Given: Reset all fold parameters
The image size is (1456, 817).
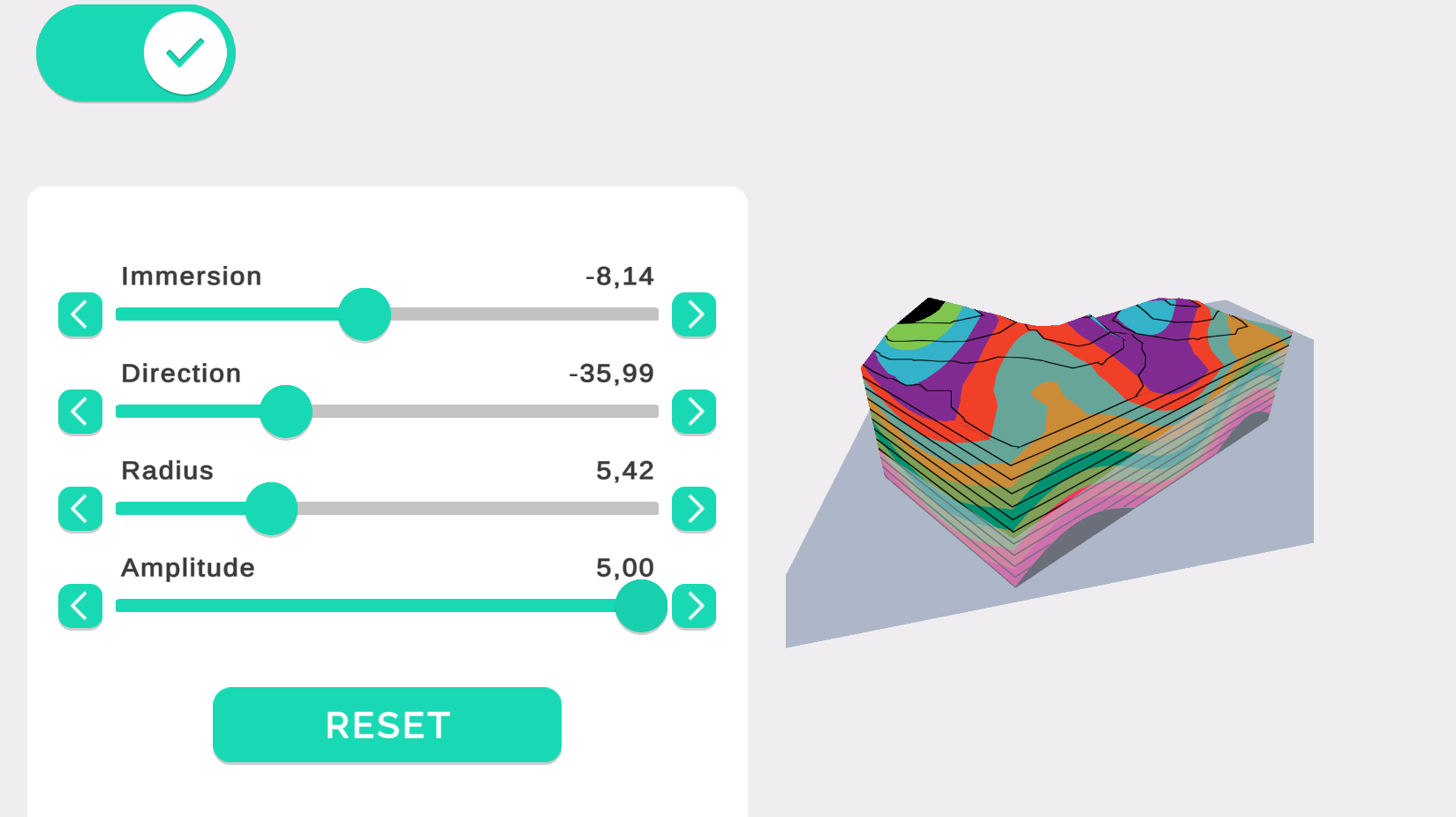Looking at the screenshot, I should 387,725.
